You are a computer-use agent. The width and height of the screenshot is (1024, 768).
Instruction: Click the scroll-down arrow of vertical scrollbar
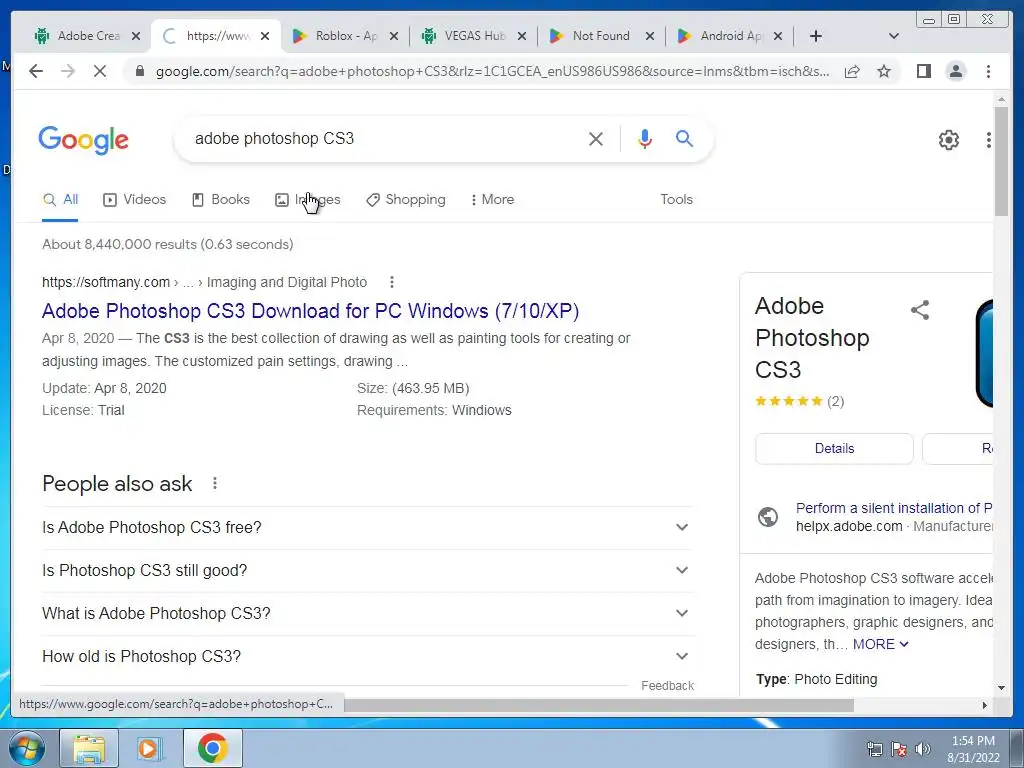coord(1001,688)
